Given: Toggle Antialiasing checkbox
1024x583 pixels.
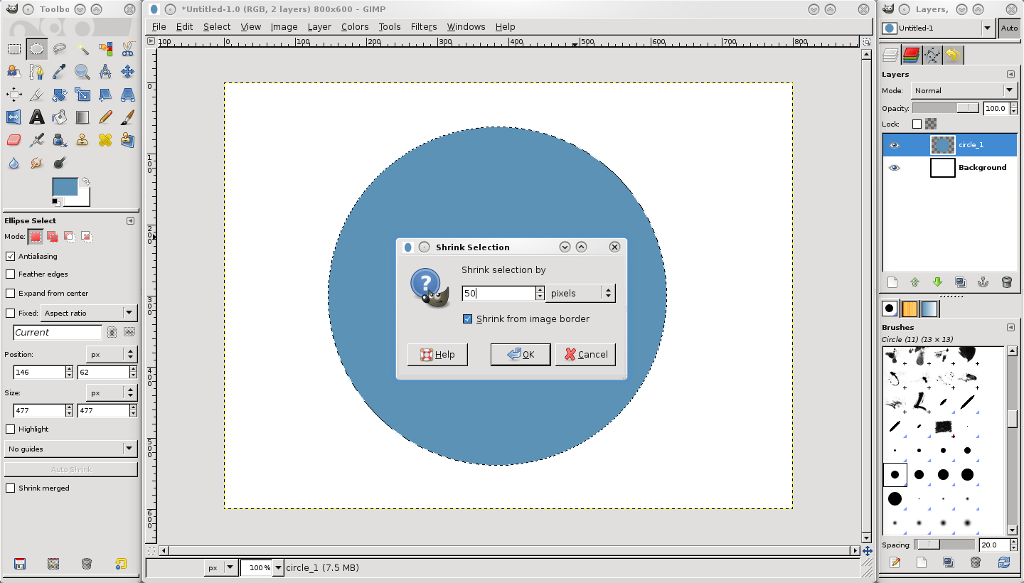Looking at the screenshot, I should point(10,256).
